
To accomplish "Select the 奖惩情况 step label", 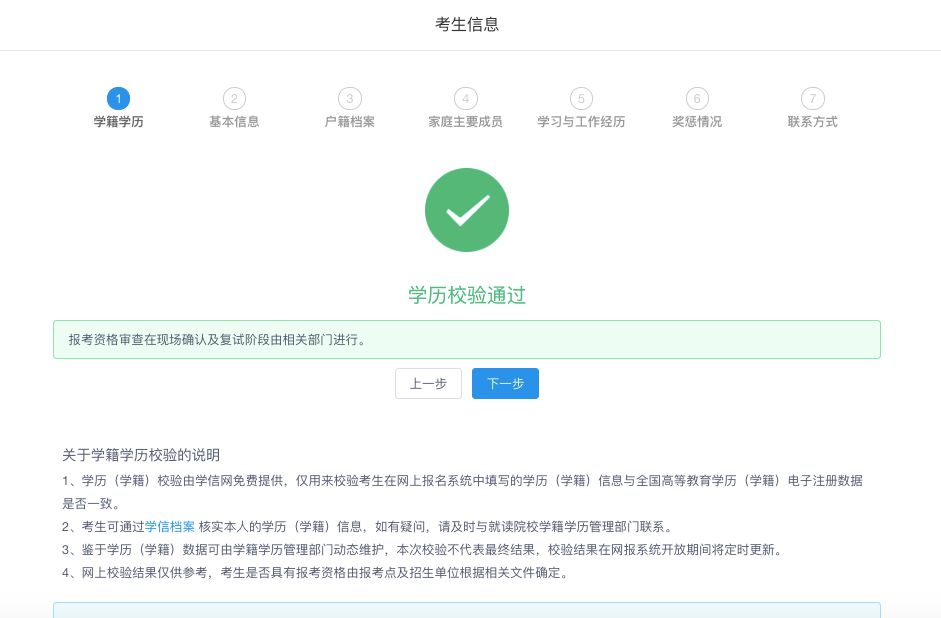I will pyautogui.click(x=697, y=122).
